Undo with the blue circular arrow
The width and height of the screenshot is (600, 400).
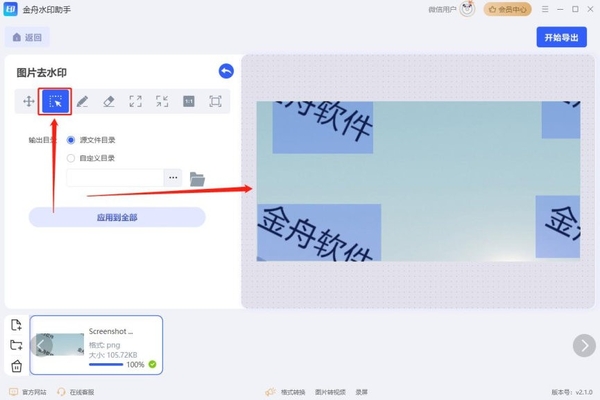(x=226, y=71)
